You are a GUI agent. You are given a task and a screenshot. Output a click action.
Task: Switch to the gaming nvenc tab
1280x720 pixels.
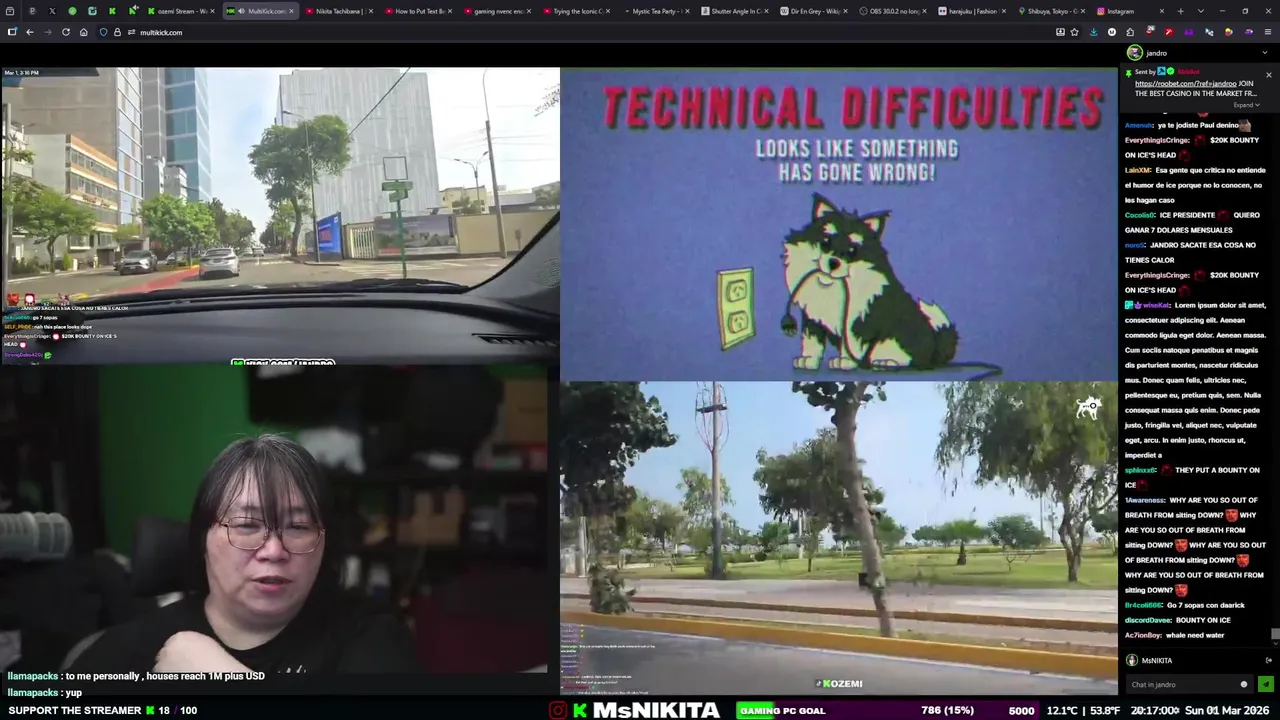497,11
